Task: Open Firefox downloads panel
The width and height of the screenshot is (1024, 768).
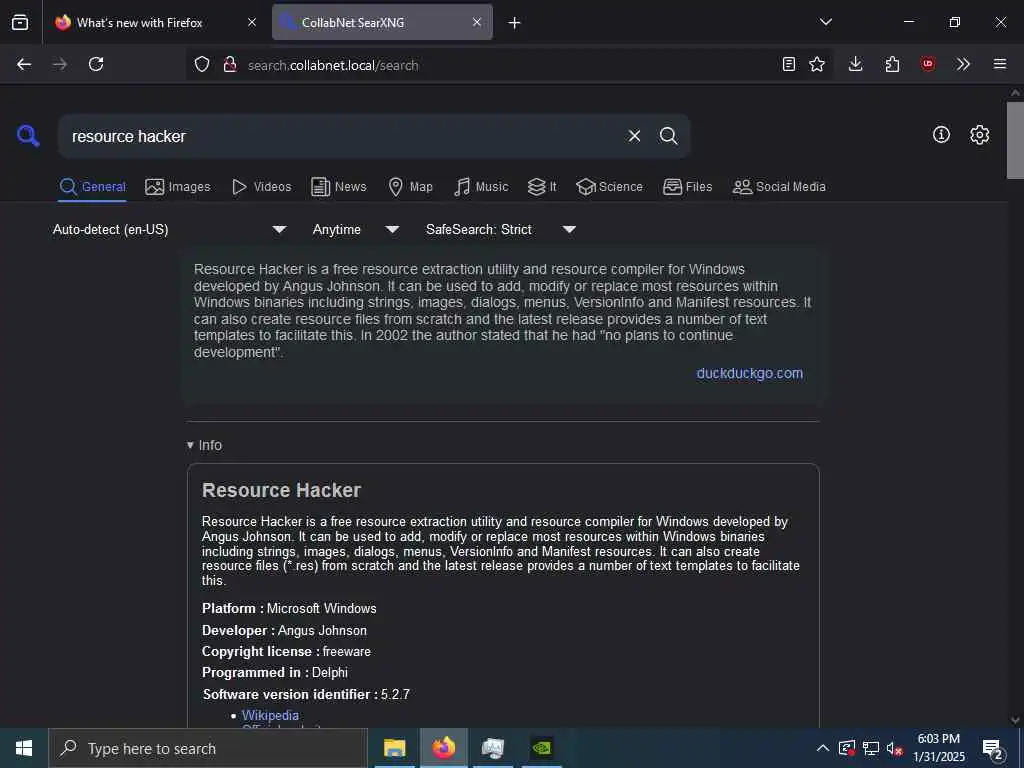Action: (x=856, y=64)
